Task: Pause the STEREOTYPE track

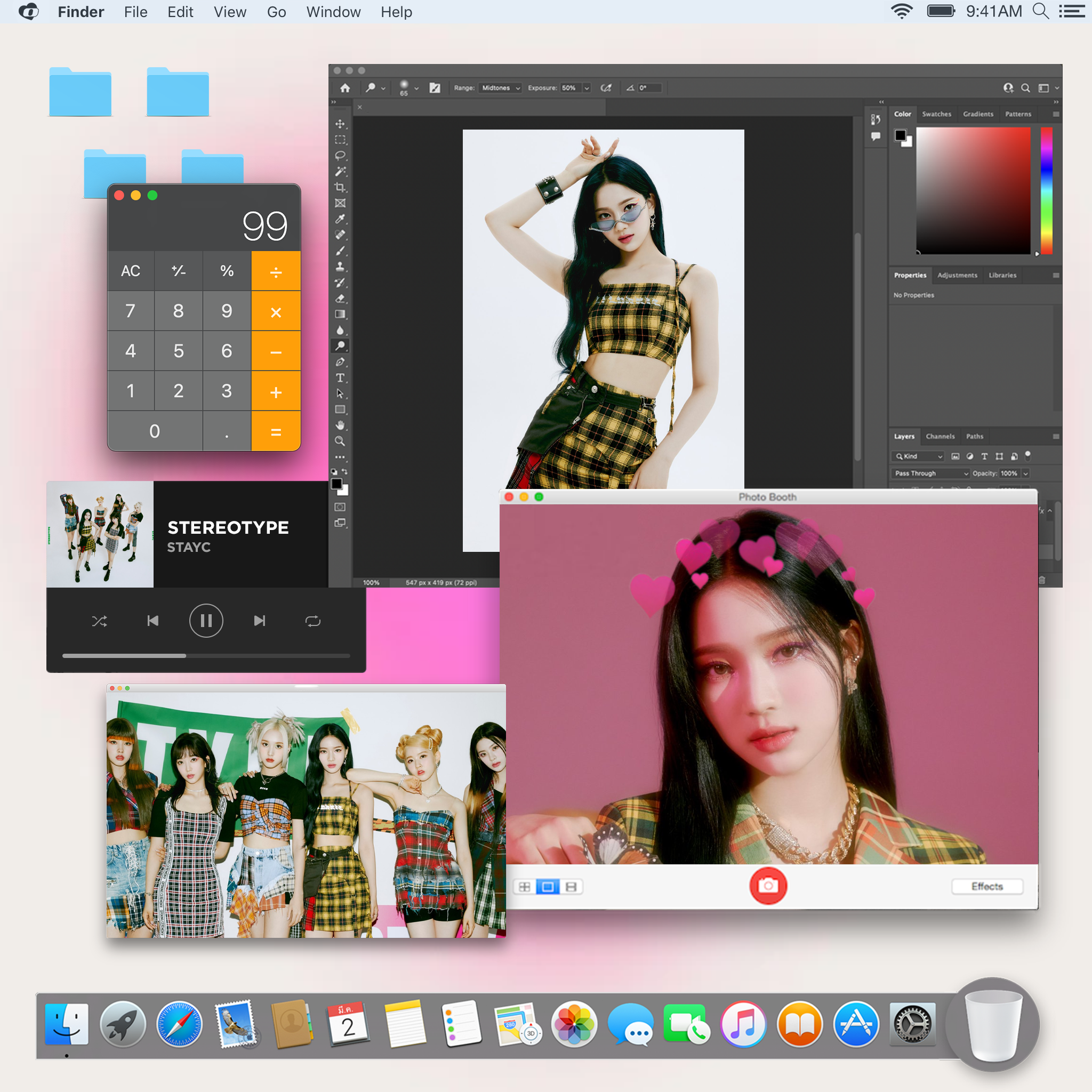Action: 206,621
